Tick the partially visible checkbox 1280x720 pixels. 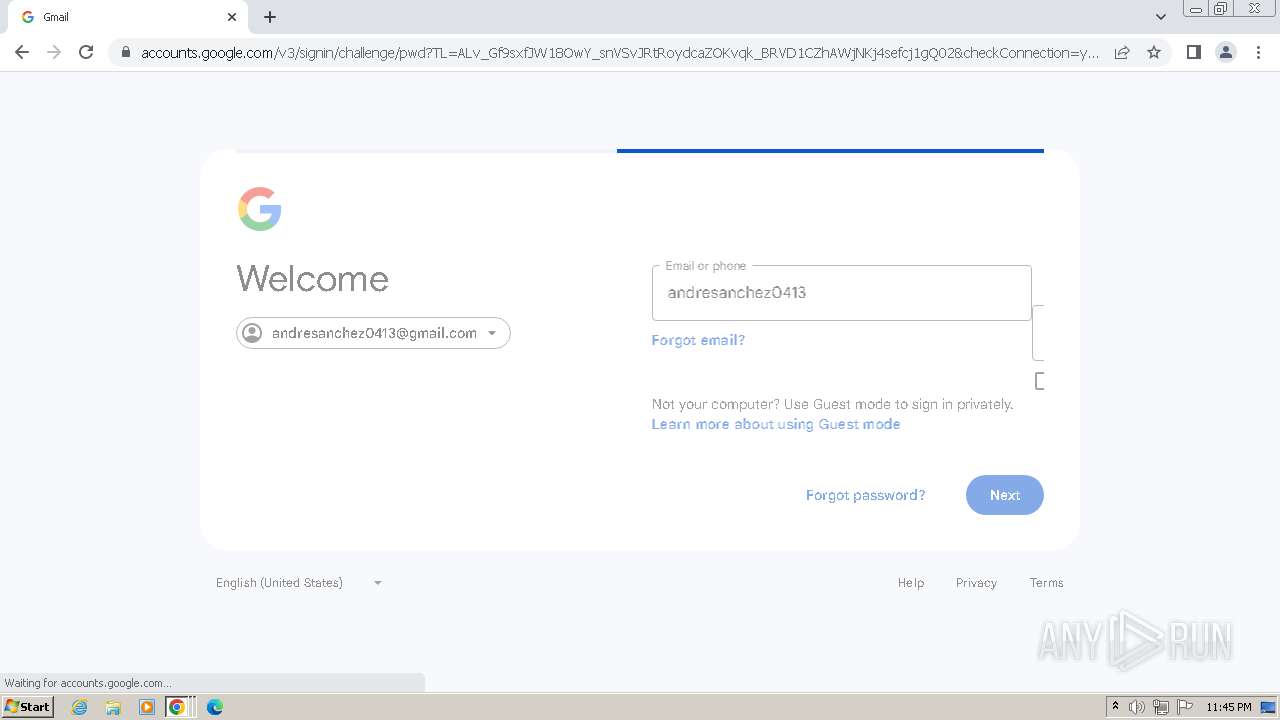[1040, 381]
